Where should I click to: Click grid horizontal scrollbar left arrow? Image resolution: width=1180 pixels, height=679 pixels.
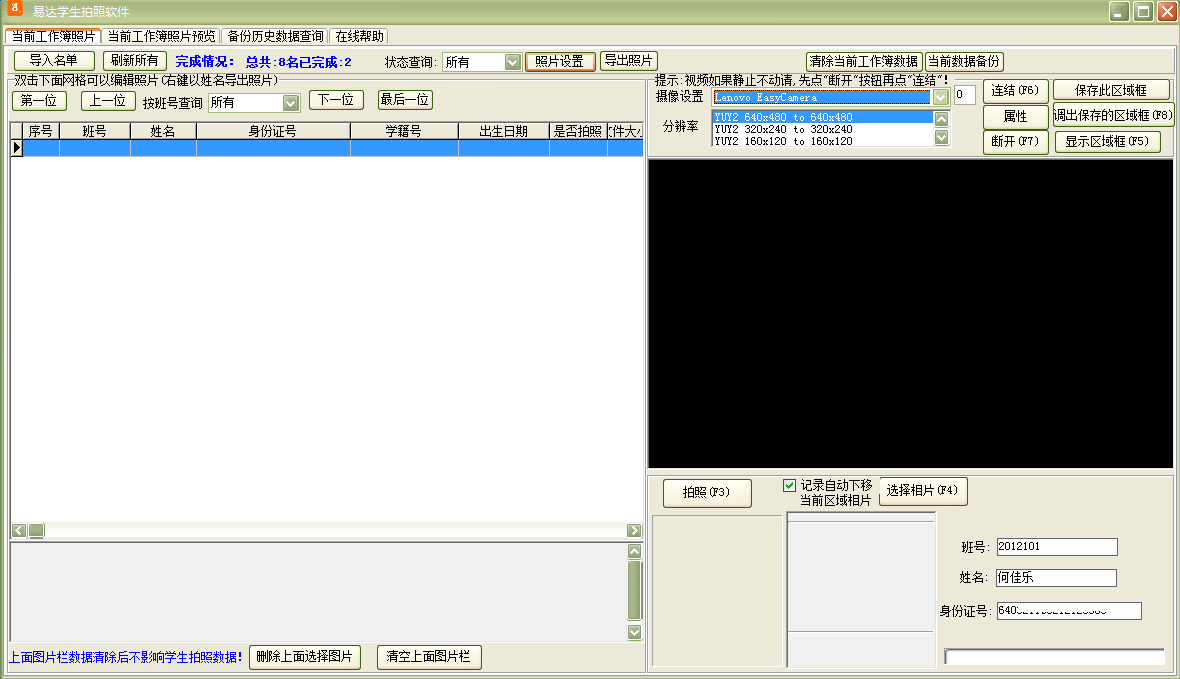[19, 531]
